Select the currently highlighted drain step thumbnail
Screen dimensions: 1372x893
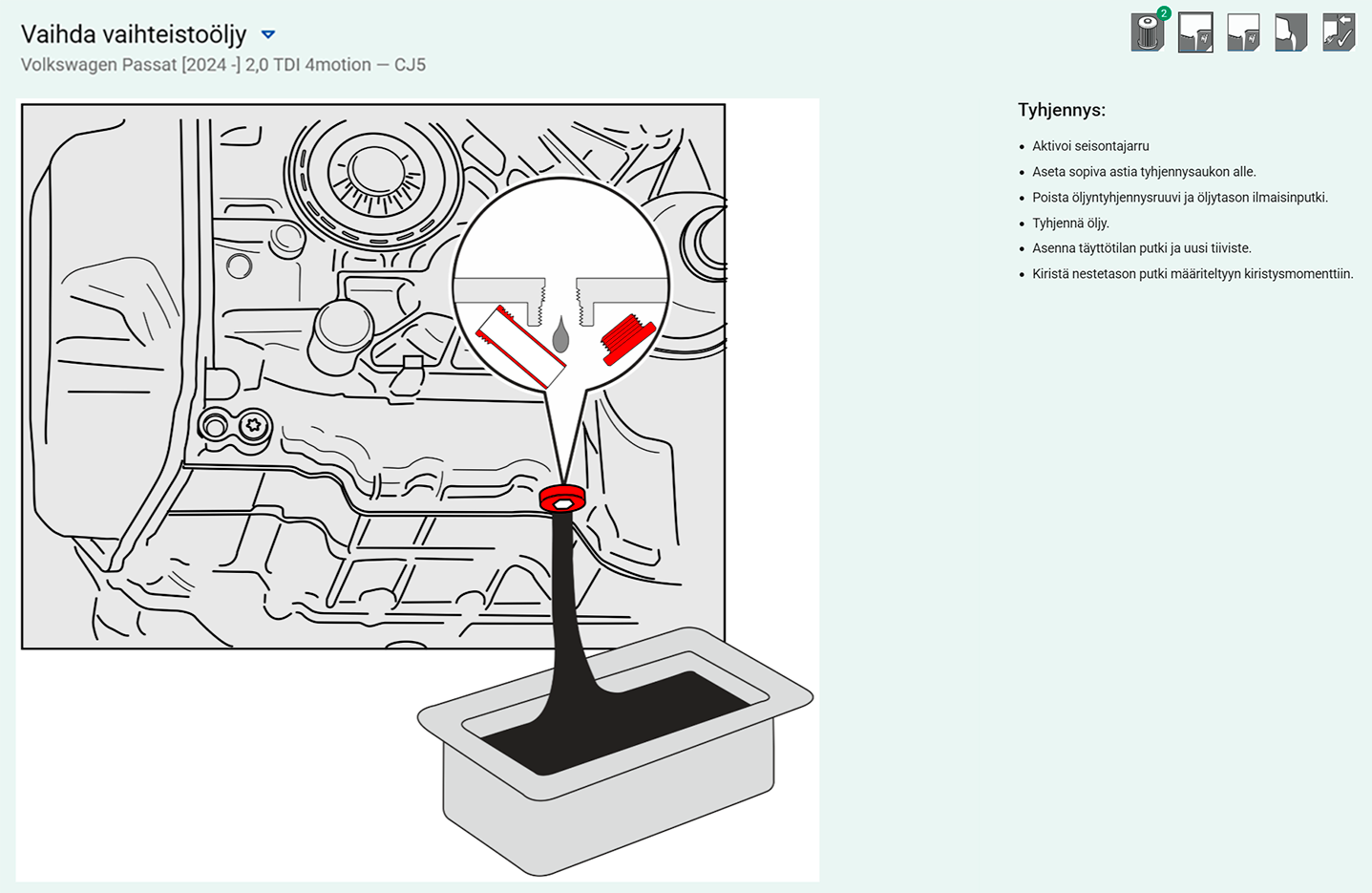coord(1195,32)
